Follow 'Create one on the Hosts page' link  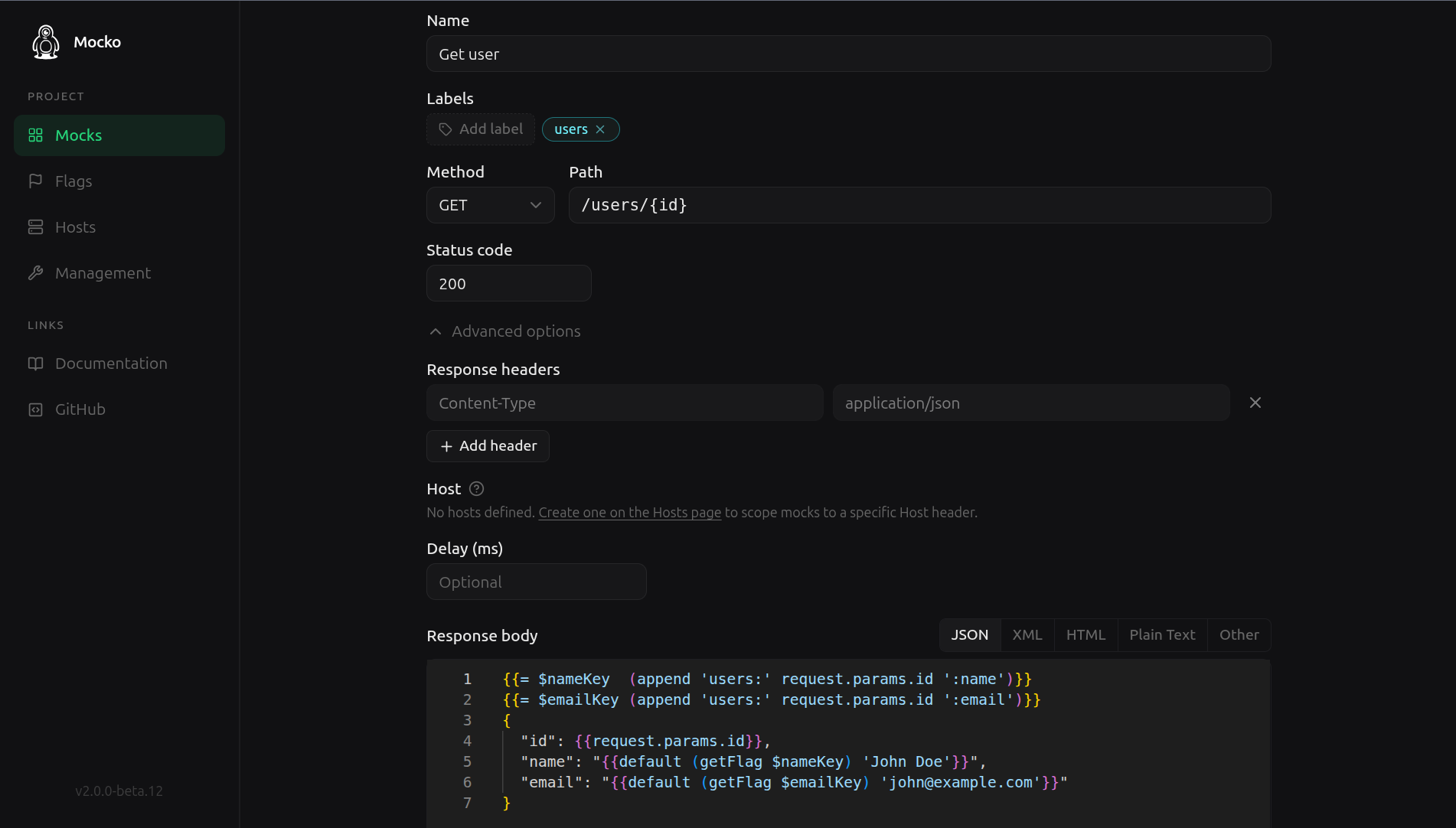(629, 513)
